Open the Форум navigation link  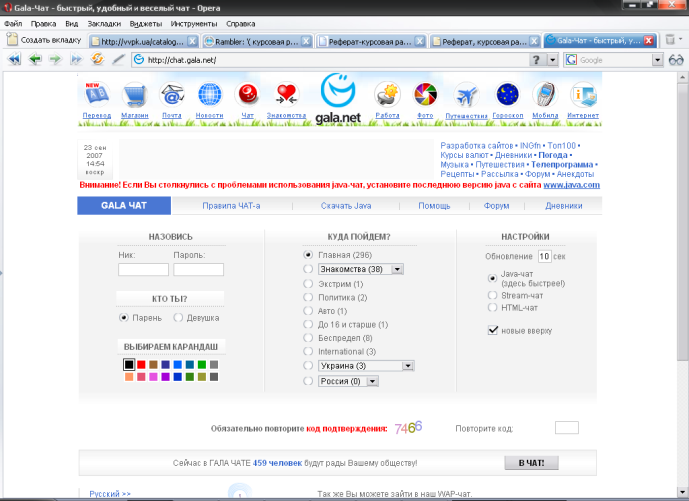click(497, 206)
